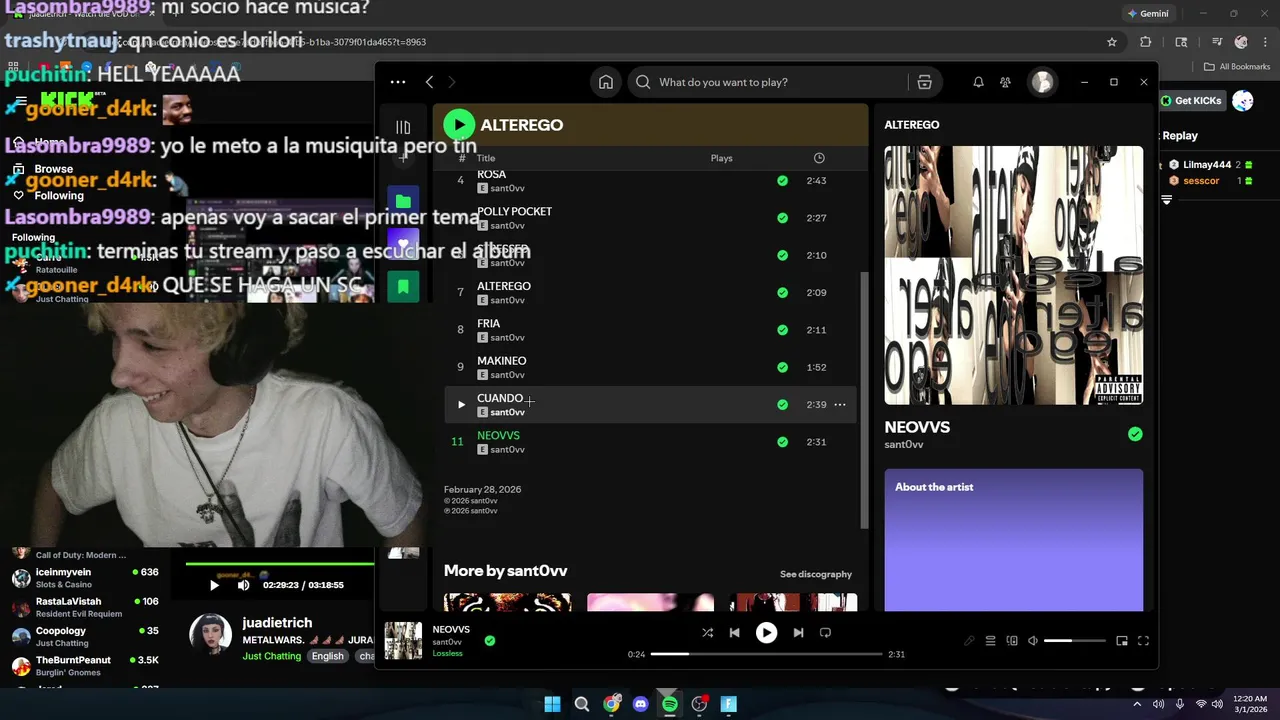This screenshot has height=720, width=1280.
Task: Mute the Kick VOD with its speaker icon
Action: pos(243,585)
